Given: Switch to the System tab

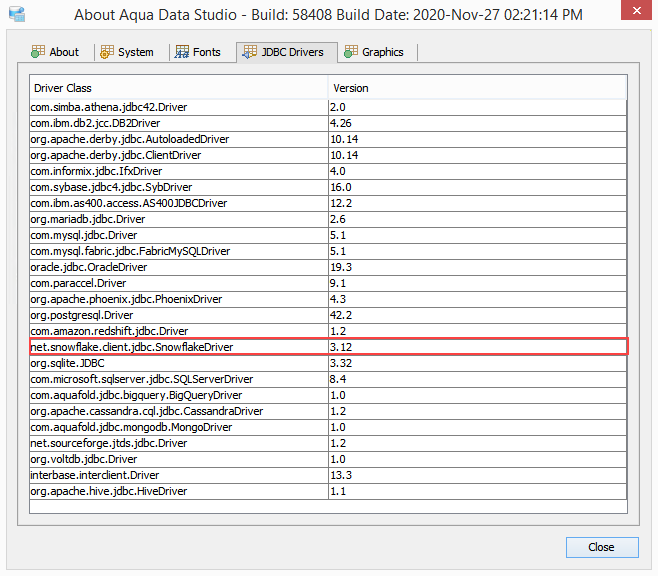Looking at the screenshot, I should tap(127, 52).
